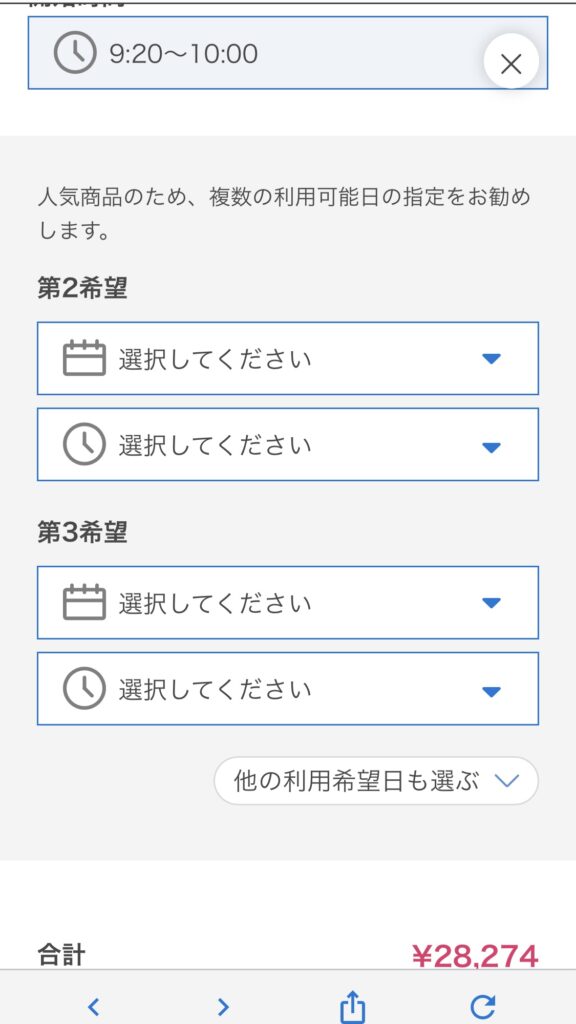Image resolution: width=576 pixels, height=1024 pixels.
Task: Tap the browser share icon
Action: [x=353, y=1006]
